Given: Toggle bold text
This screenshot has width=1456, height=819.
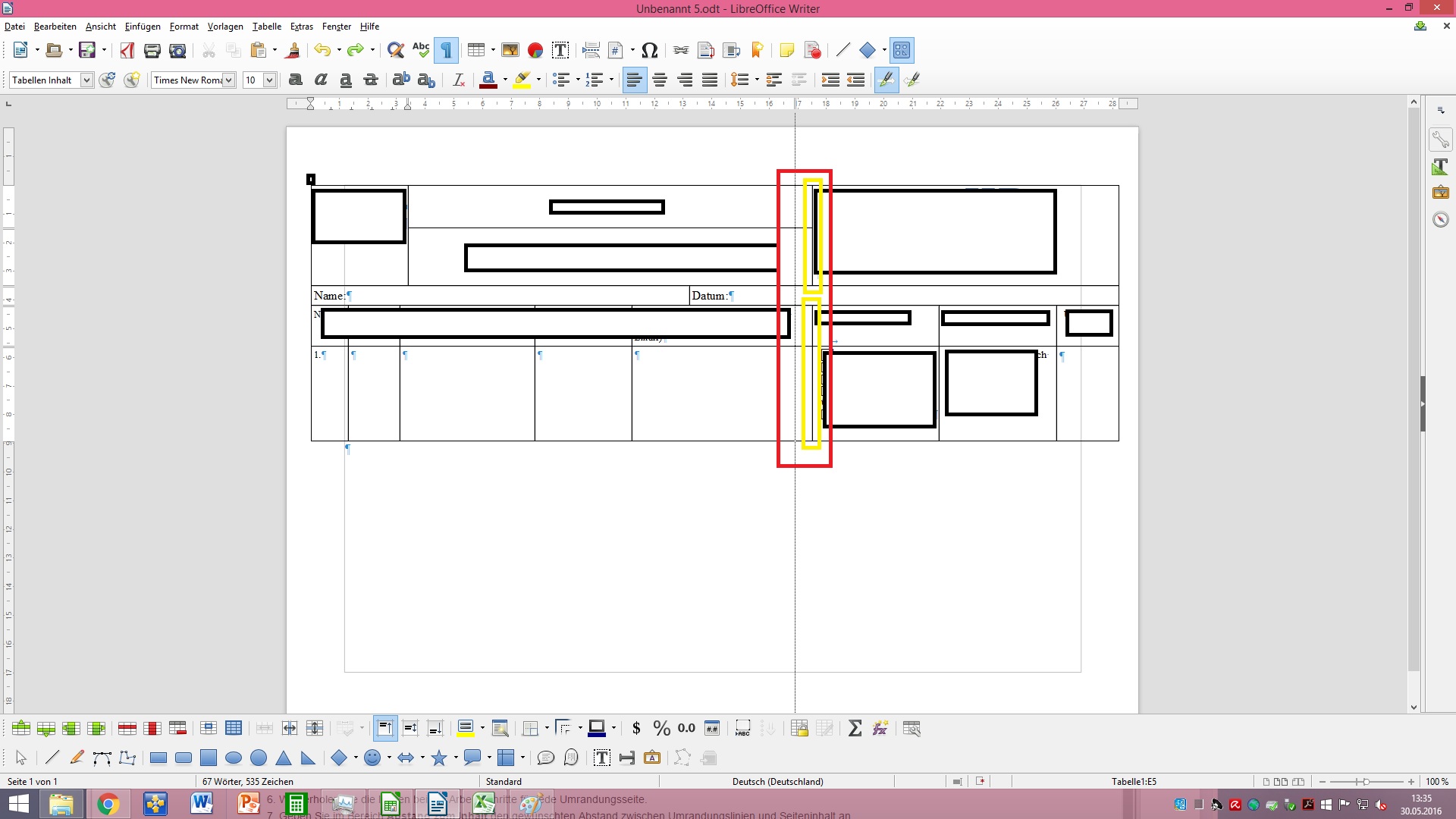Looking at the screenshot, I should point(296,80).
